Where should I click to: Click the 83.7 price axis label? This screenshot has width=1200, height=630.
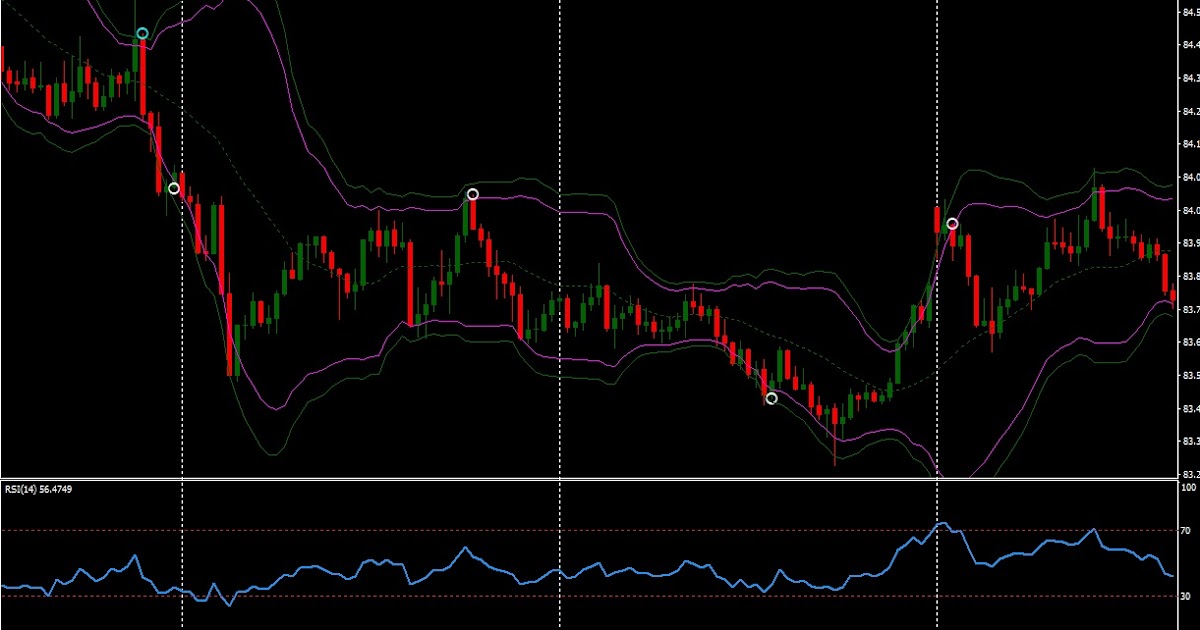tap(1190, 309)
